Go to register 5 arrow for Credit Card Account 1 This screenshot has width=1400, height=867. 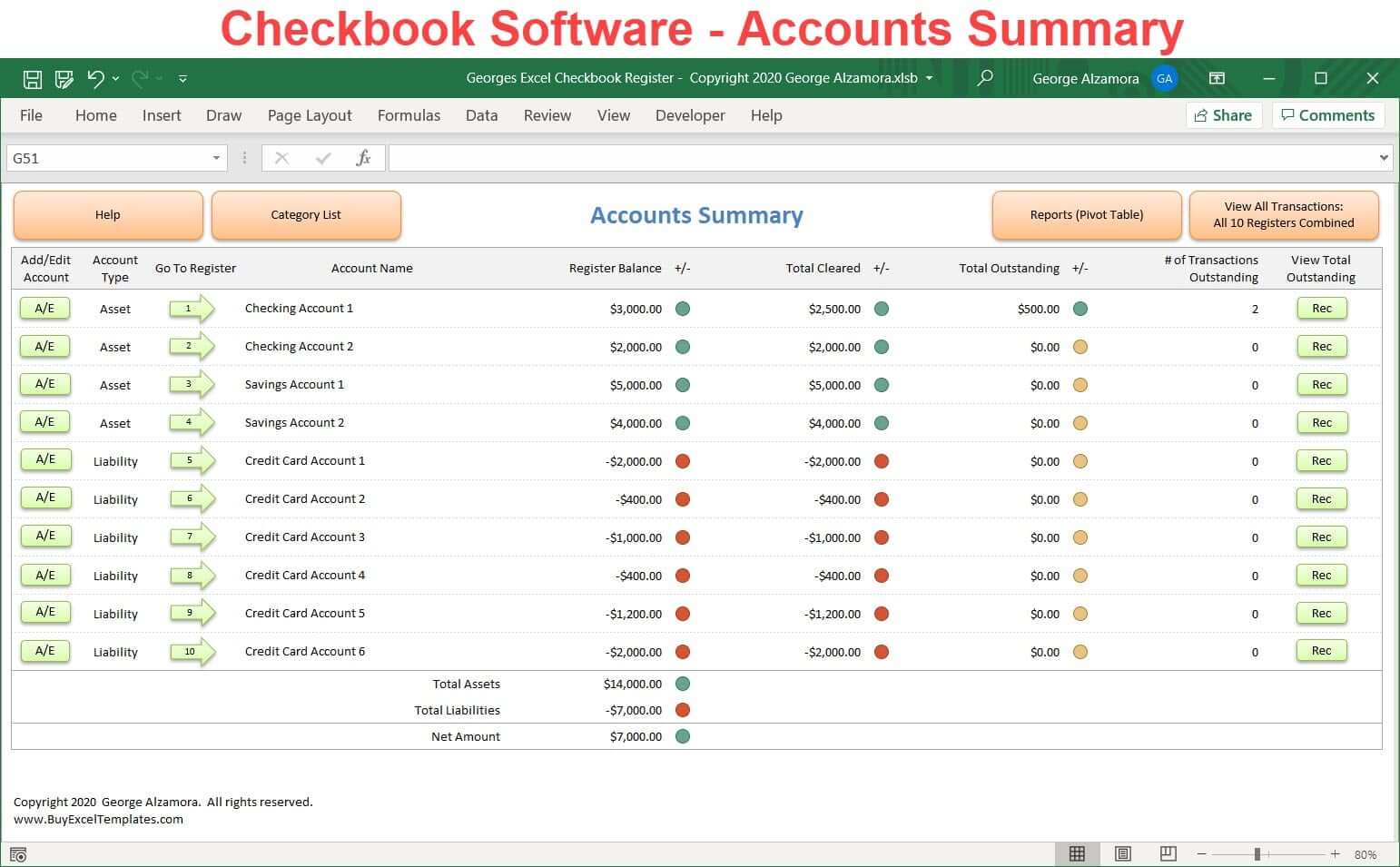click(192, 461)
